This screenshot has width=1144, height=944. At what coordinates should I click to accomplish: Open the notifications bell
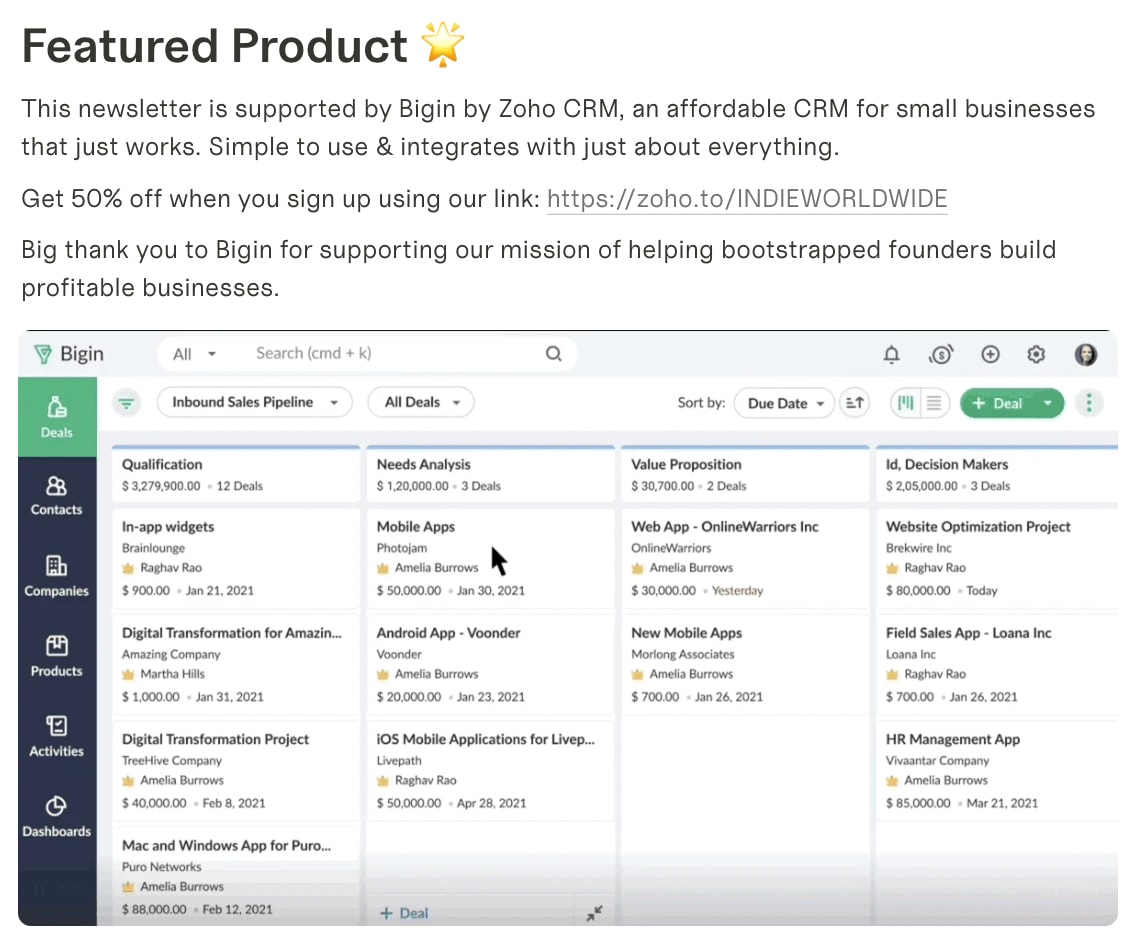point(892,355)
